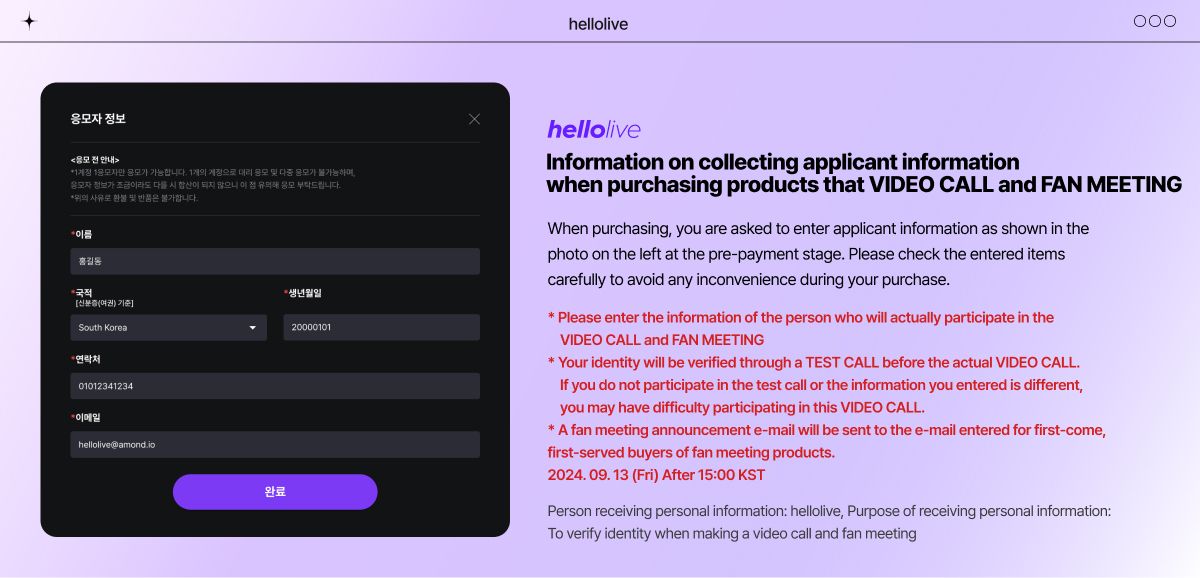Viewport: 1200px width, 578px height.
Task: Click the first circle icon in header
Action: [x=1140, y=21]
